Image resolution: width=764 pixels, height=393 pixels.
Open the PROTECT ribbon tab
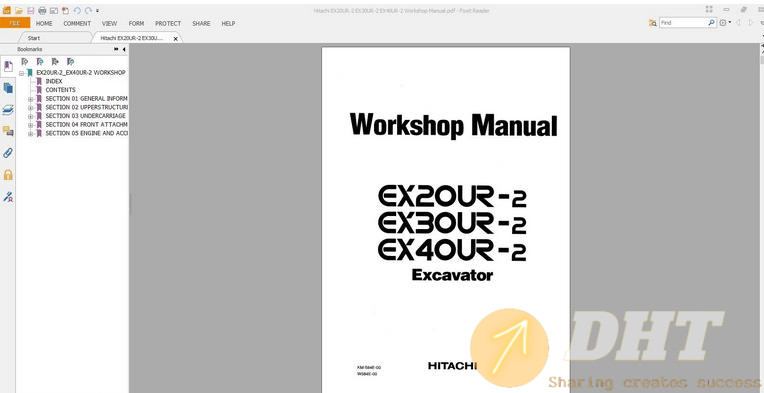(168, 23)
